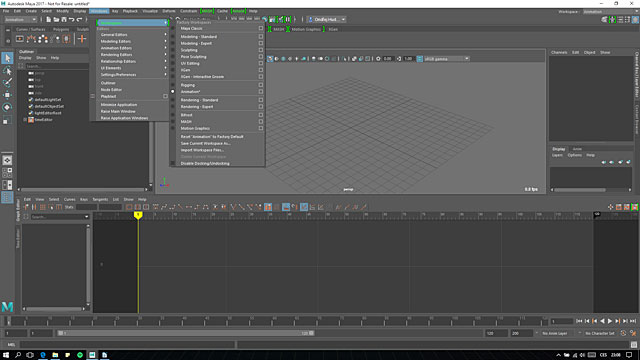The height and width of the screenshot is (360, 640).
Task: Click the MEL command line input
Action: (x=127, y=344)
